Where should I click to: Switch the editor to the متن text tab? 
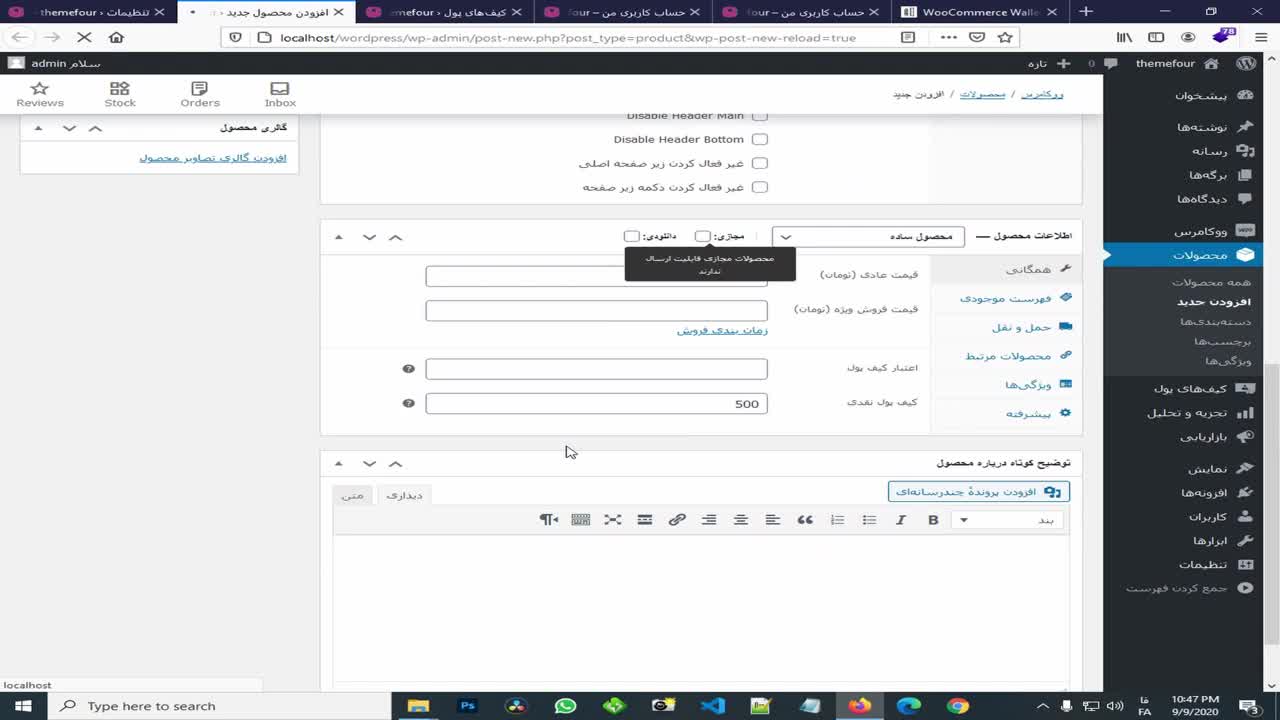pyautogui.click(x=352, y=495)
